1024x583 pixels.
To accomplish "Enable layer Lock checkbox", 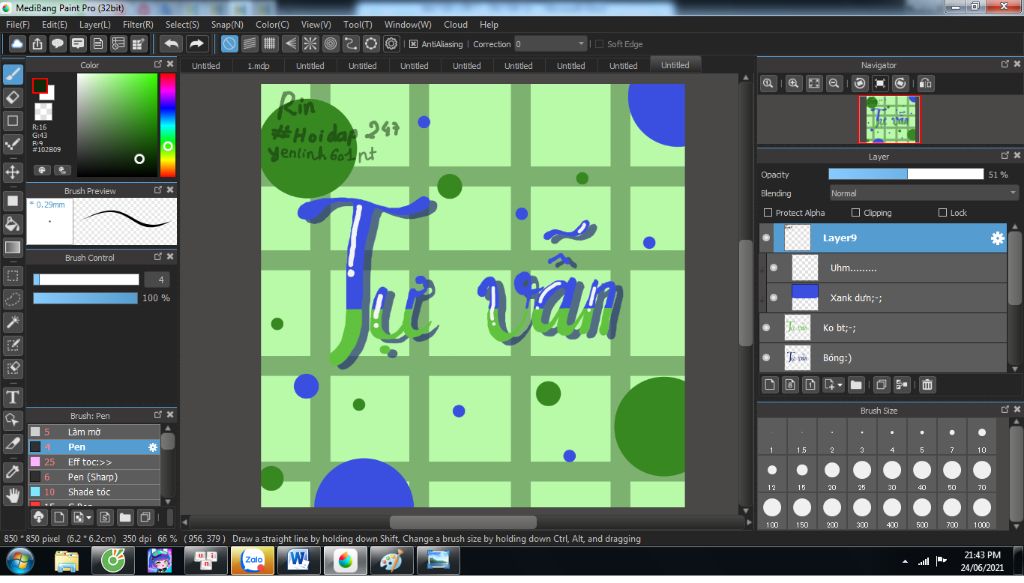I will point(942,213).
